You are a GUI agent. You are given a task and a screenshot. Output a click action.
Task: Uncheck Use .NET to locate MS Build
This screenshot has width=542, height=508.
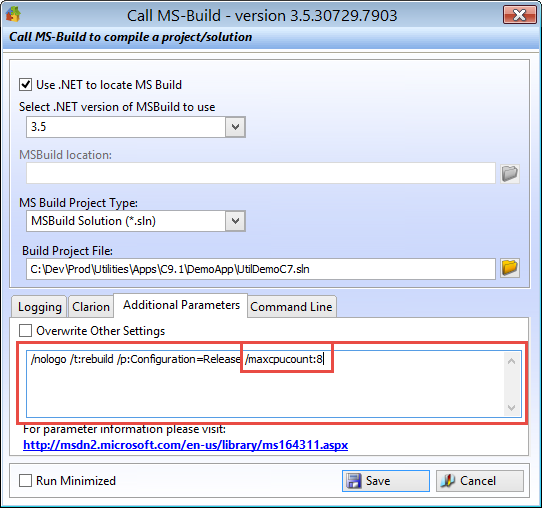click(x=26, y=85)
